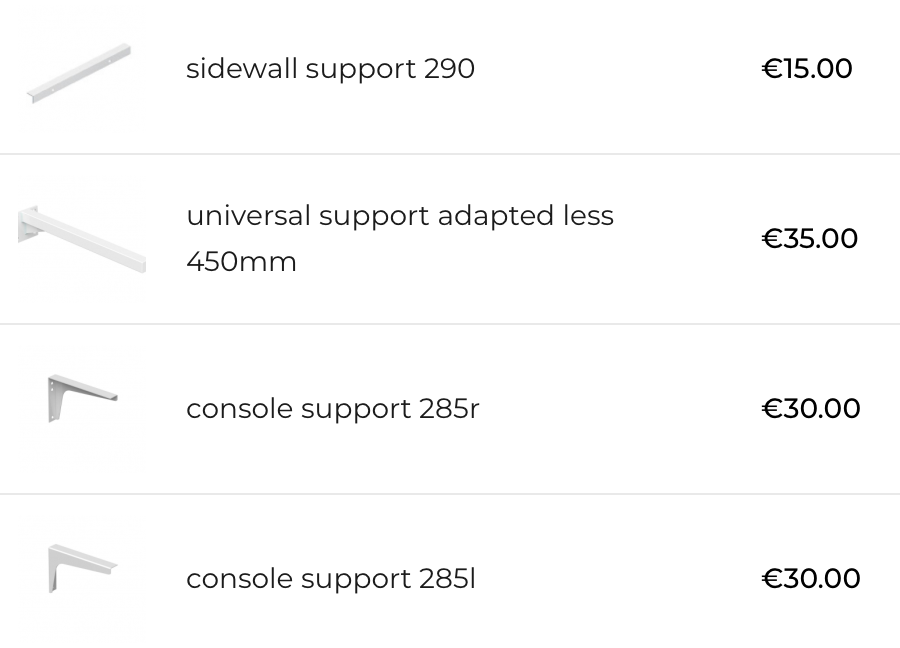Select the console support 285r image

[x=82, y=398]
